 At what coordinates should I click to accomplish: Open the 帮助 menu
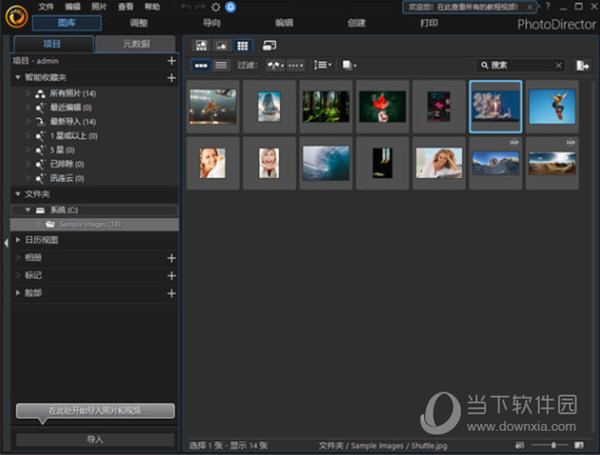coord(152,7)
